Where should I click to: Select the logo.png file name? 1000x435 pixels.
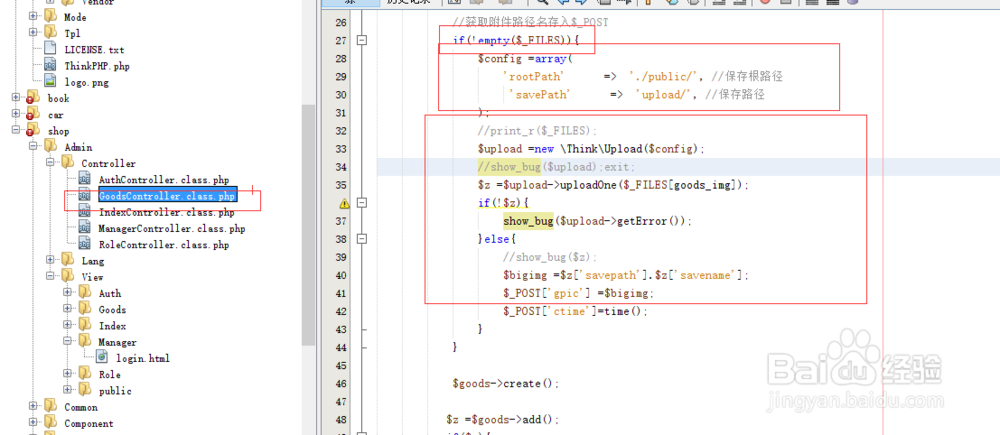pos(87,82)
